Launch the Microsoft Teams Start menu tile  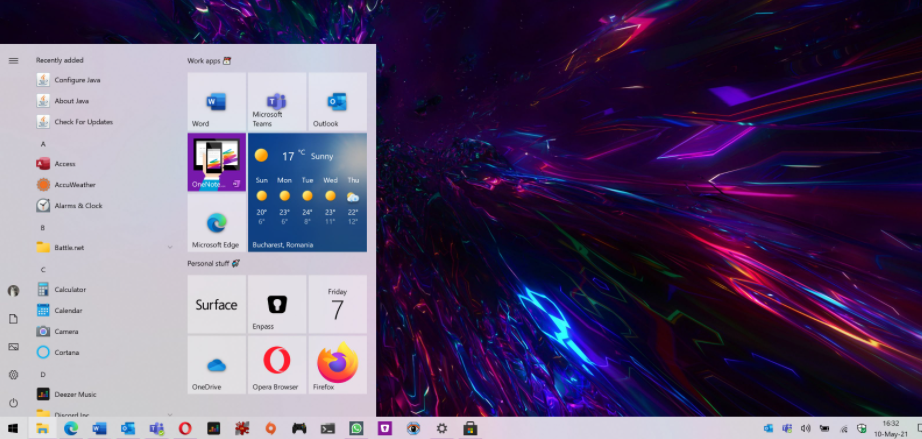[277, 101]
